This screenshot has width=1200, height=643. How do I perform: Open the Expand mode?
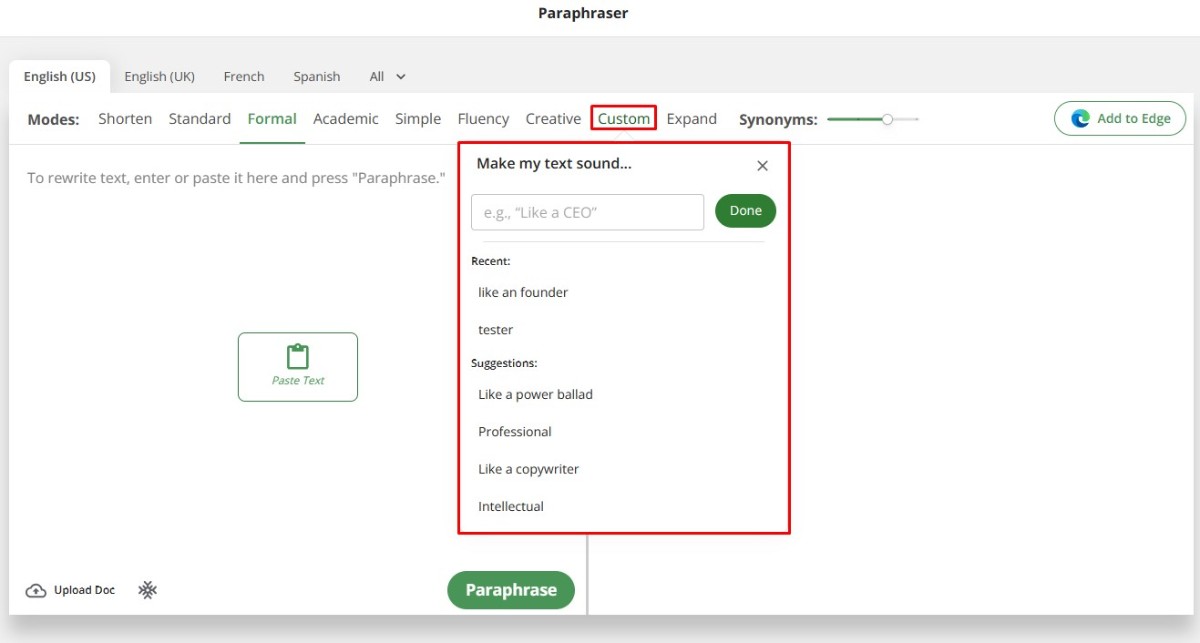point(691,118)
